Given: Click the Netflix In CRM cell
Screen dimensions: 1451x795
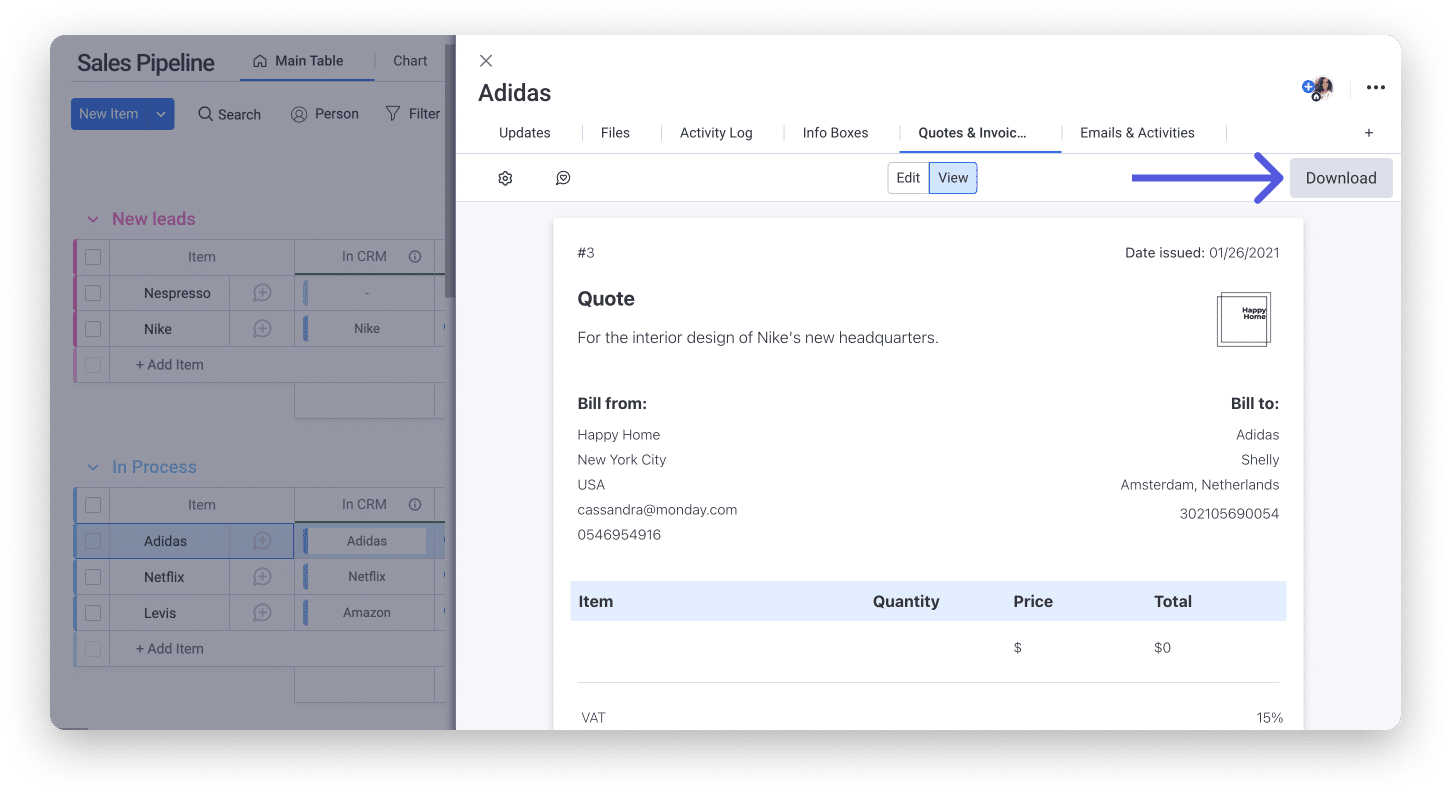Looking at the screenshot, I should 367,577.
